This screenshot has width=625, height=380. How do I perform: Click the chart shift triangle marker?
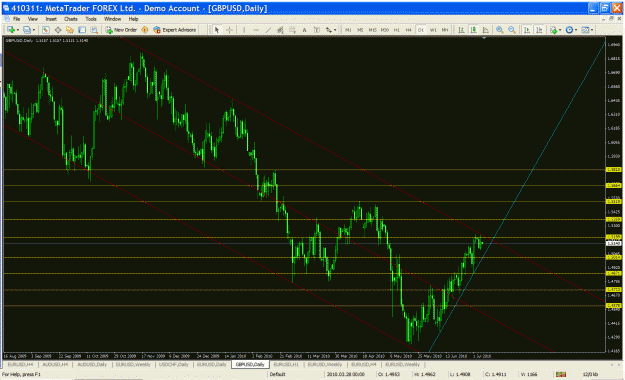484,38
